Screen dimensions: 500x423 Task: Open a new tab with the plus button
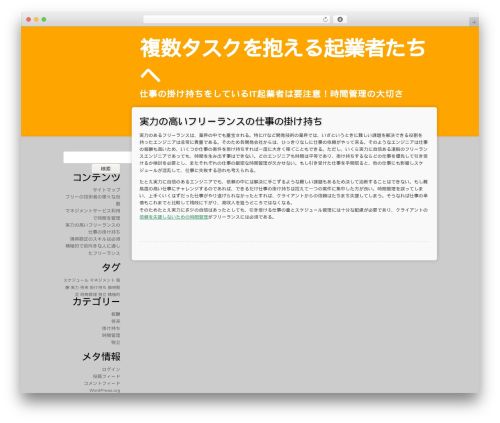(x=474, y=22)
